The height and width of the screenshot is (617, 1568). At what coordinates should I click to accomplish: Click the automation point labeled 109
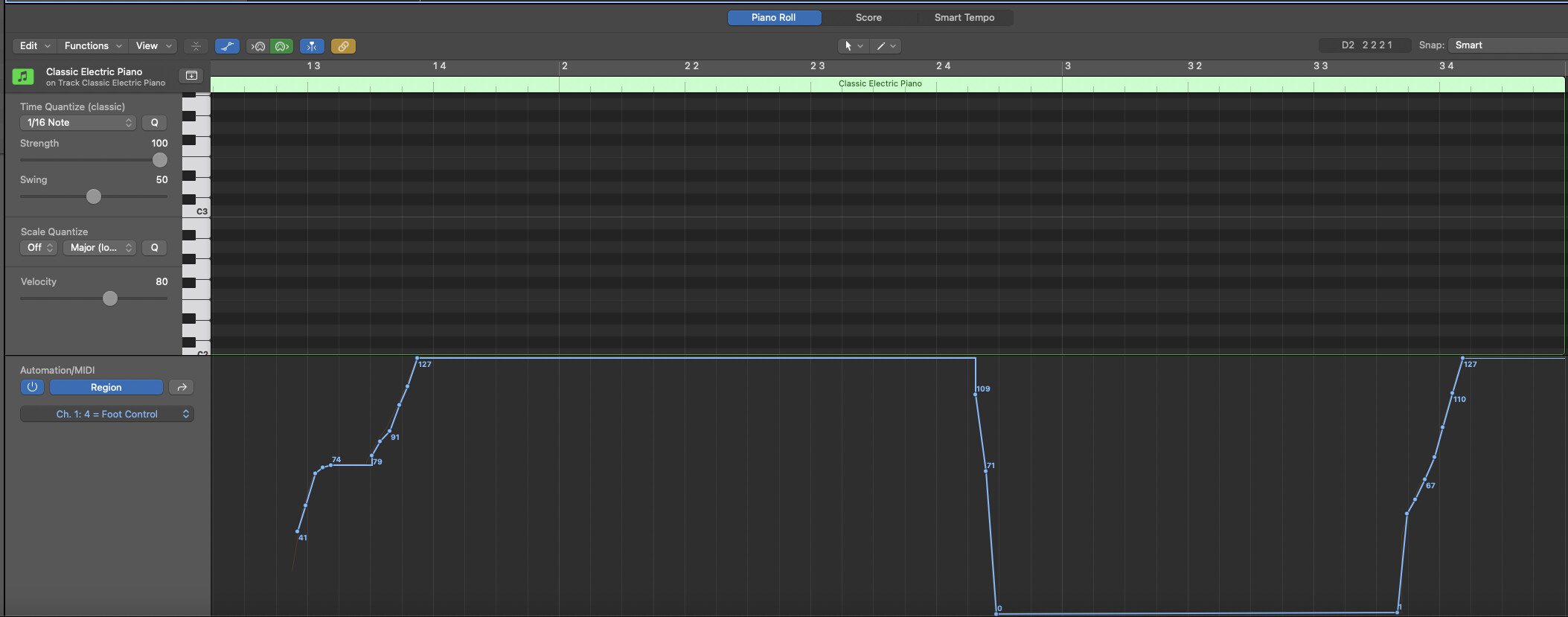[x=976, y=394]
